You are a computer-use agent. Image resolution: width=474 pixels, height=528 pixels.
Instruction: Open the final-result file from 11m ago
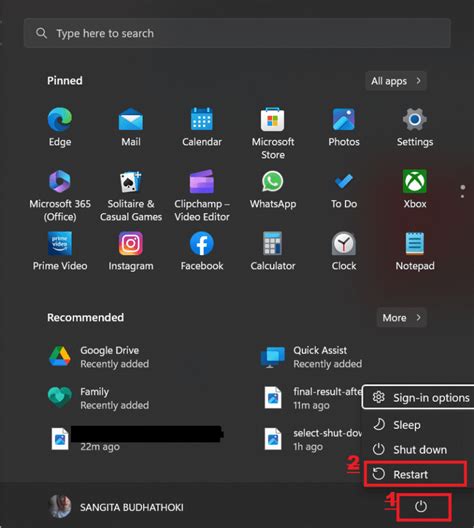point(311,398)
